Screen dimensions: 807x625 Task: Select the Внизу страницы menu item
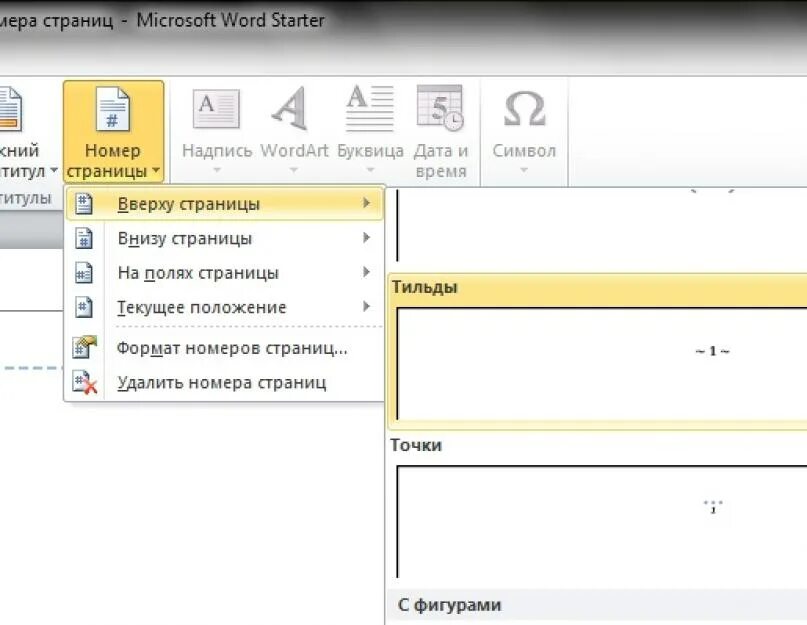225,238
